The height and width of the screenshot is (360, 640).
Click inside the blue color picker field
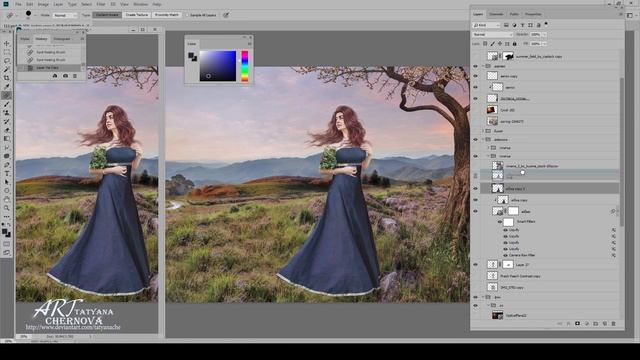coord(218,66)
